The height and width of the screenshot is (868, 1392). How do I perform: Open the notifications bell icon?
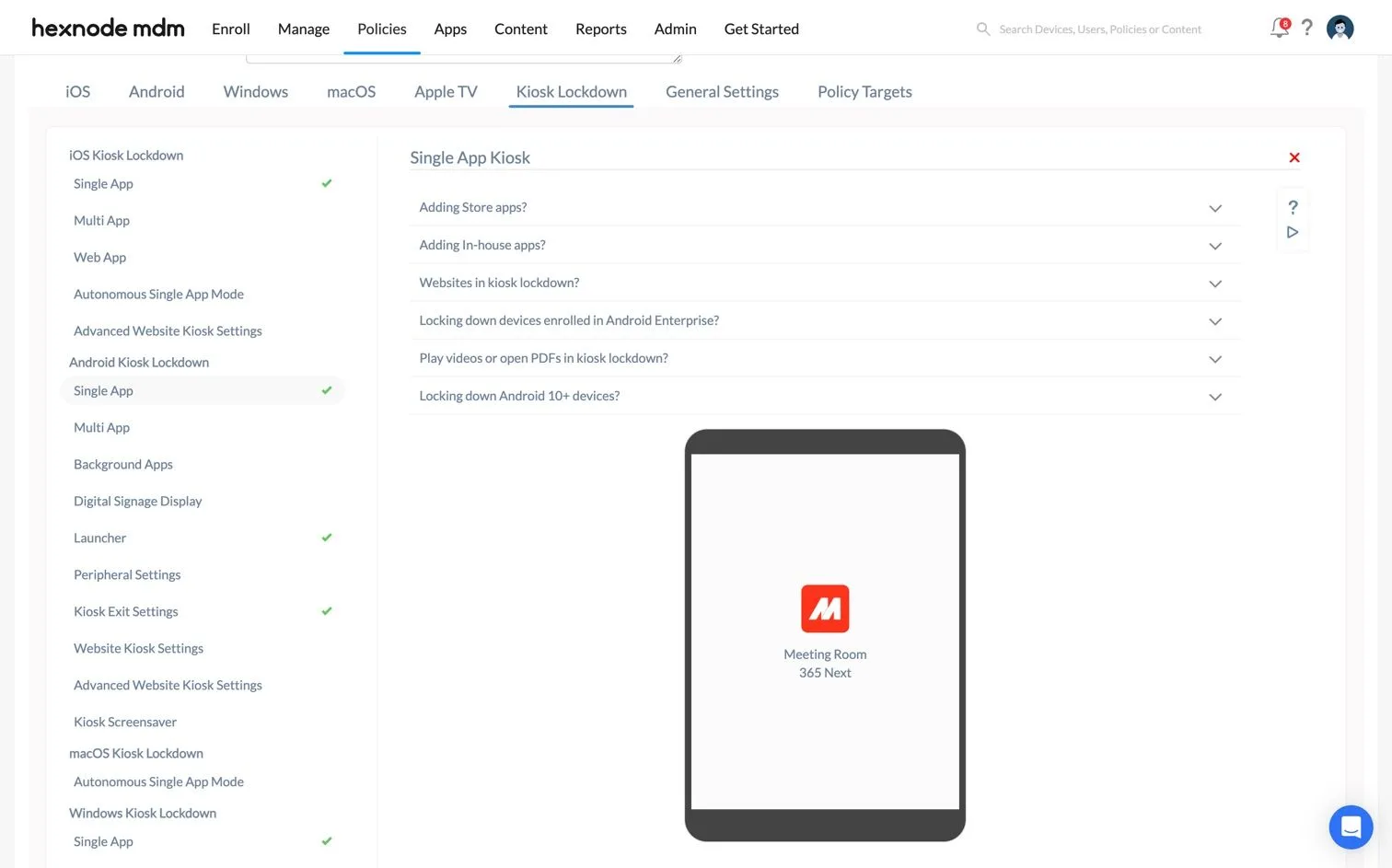click(x=1280, y=29)
